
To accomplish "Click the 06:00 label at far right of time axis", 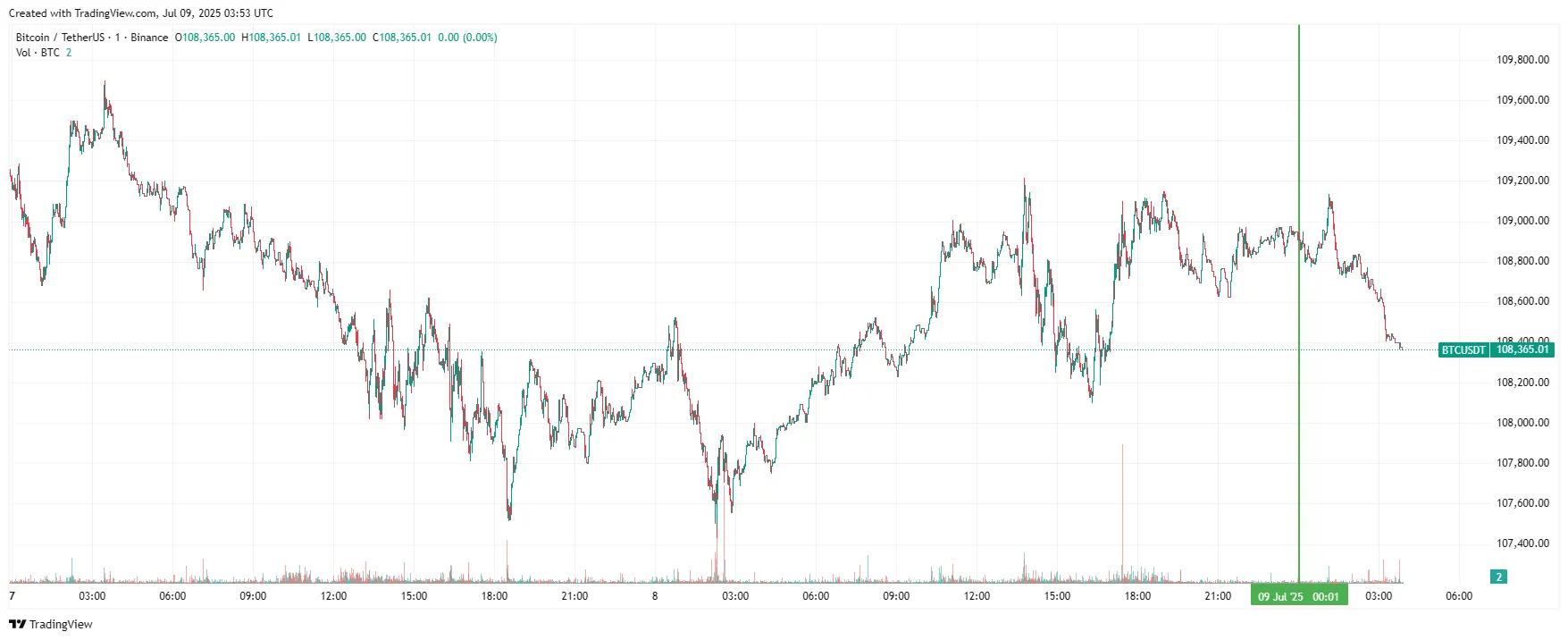I will coord(1459,596).
